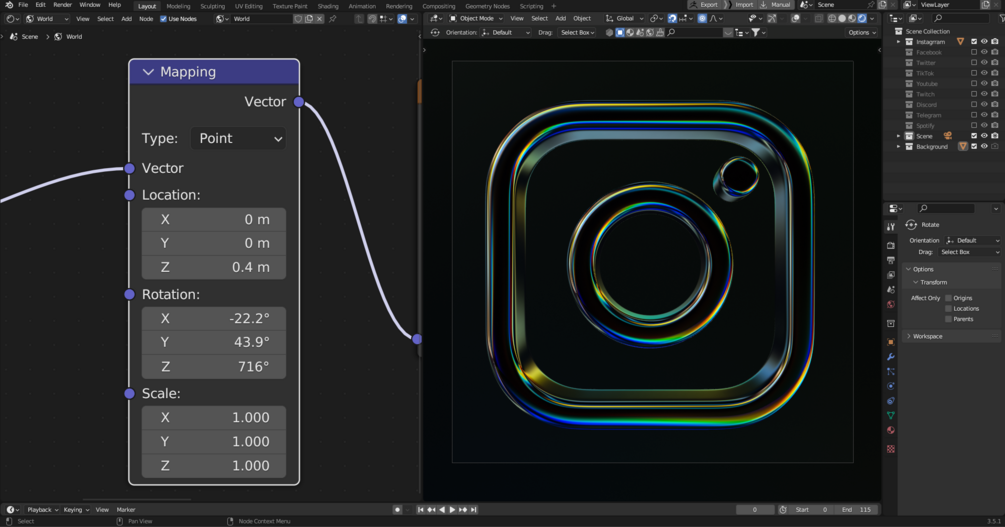Click the End frame field 115

pos(856,510)
